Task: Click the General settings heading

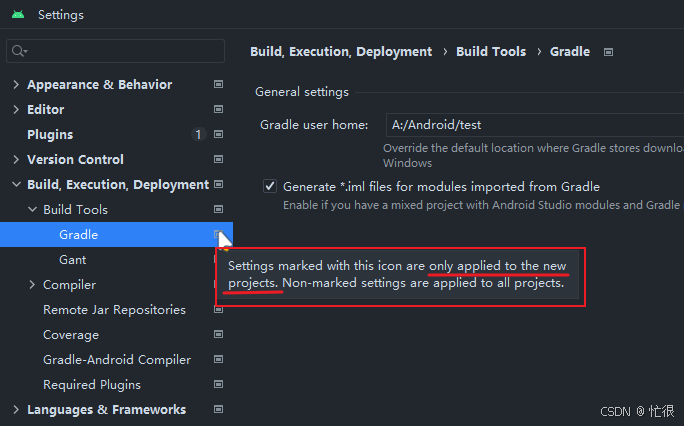Action: [302, 92]
